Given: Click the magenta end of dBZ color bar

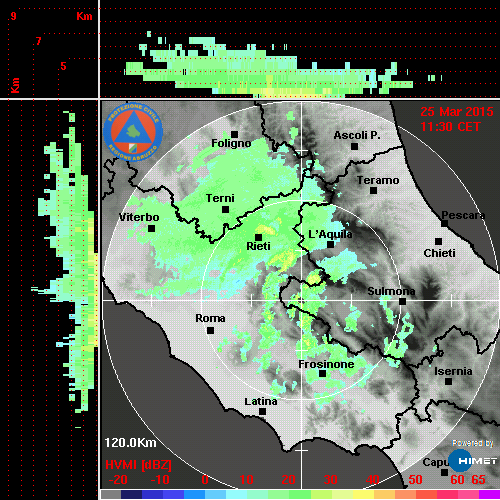Looking at the screenshot, I should (489, 494).
